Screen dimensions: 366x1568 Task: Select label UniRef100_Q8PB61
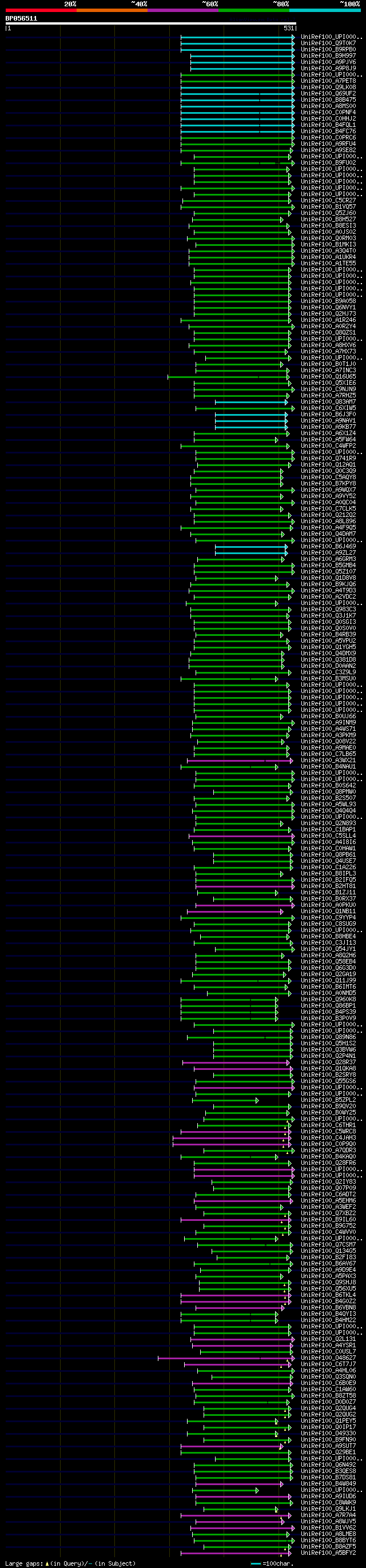tap(328, 854)
